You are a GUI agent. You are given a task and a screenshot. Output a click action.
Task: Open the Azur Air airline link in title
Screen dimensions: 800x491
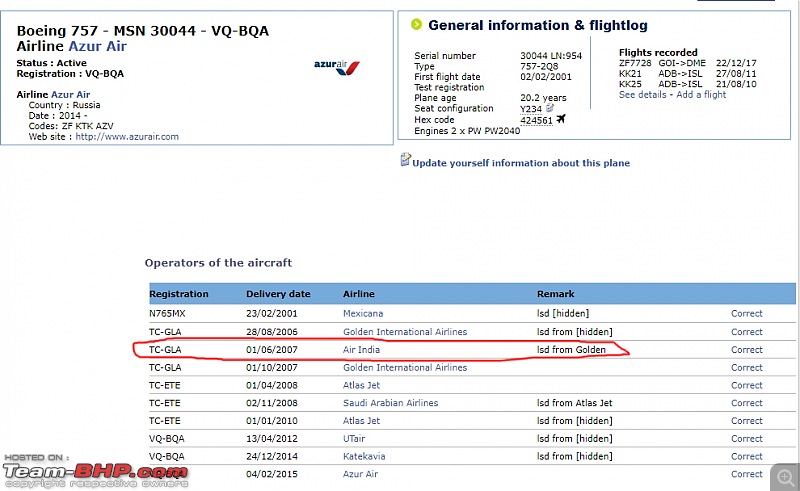97,46
